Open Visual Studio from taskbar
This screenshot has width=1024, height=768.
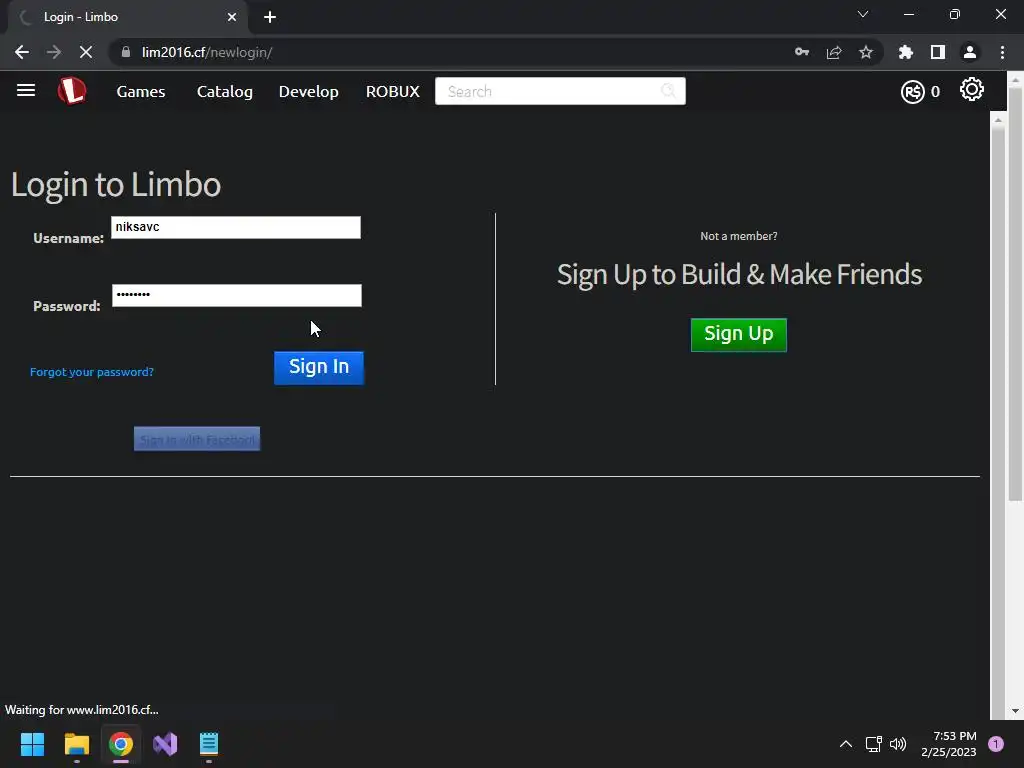click(x=165, y=744)
